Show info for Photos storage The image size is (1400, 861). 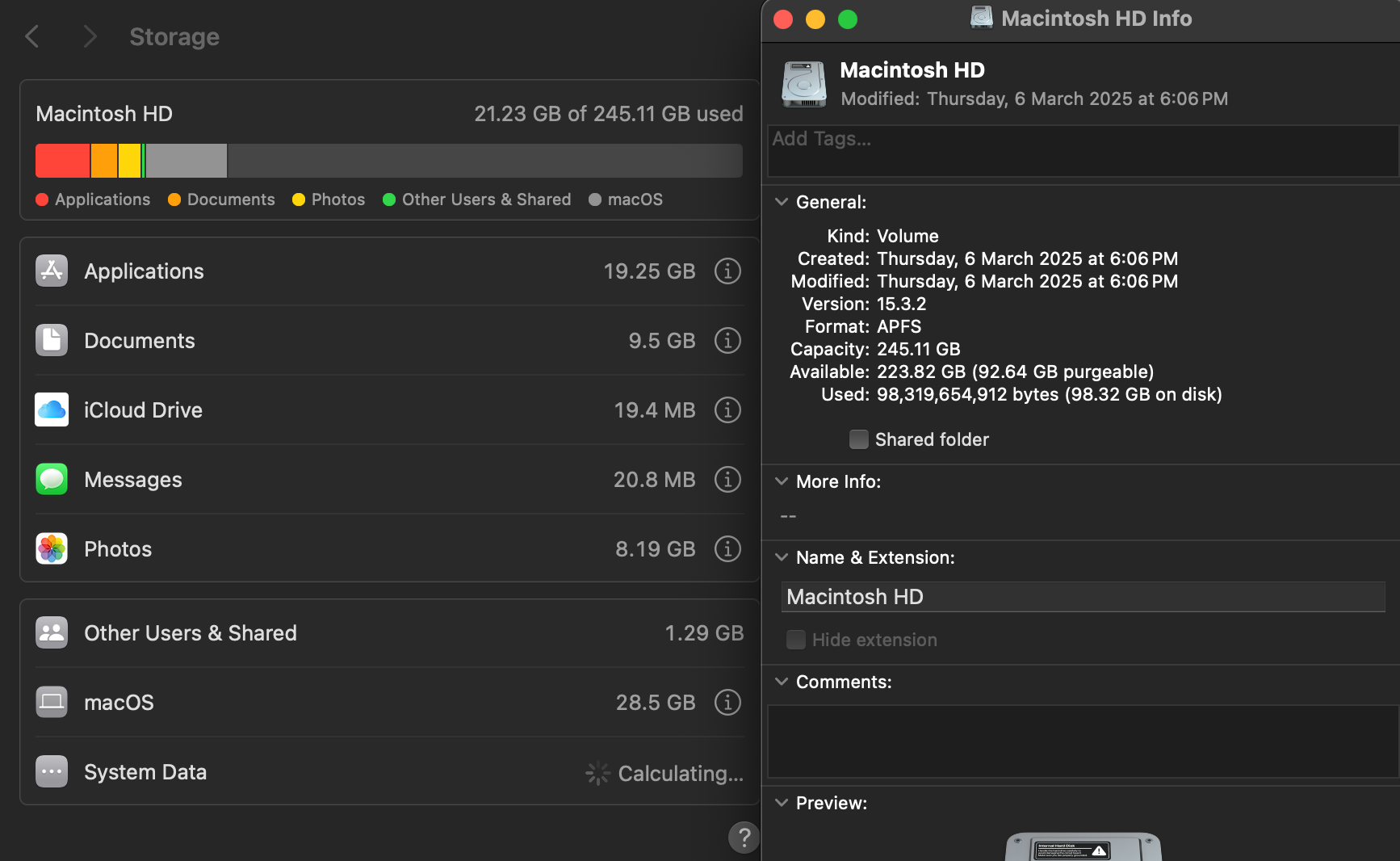click(x=727, y=549)
